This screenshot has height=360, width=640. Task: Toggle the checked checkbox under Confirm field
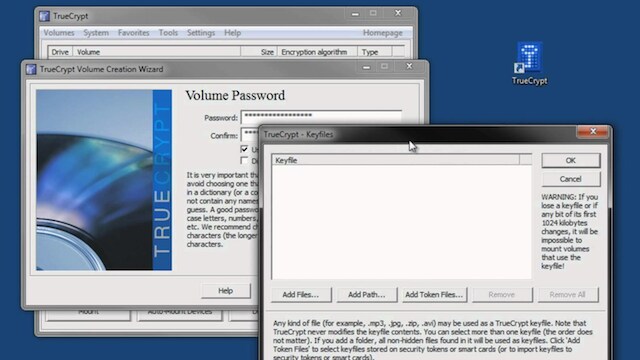coord(244,149)
